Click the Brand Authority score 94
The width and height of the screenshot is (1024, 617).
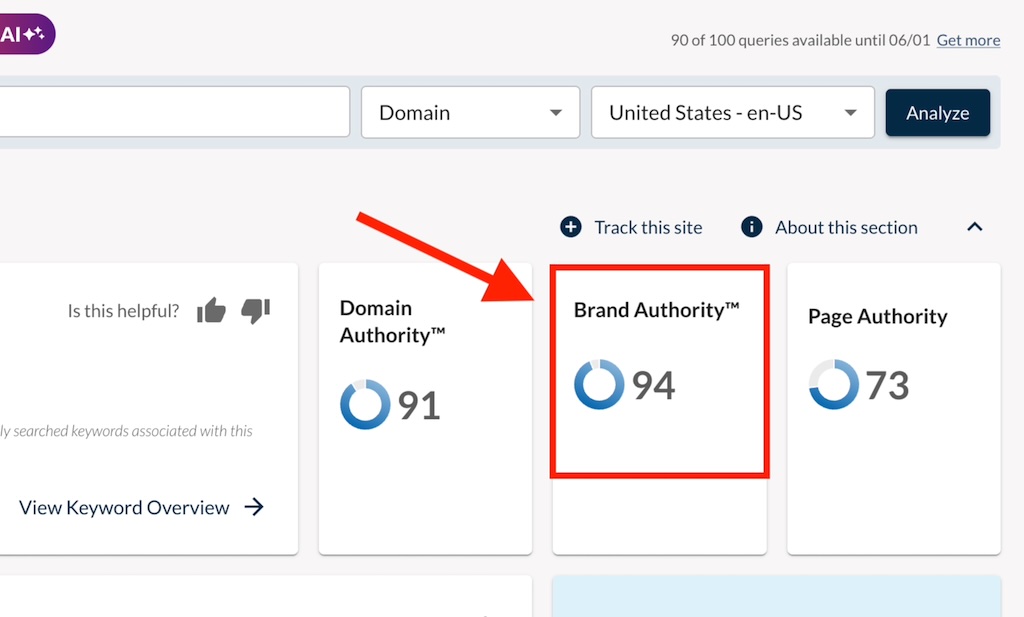(x=654, y=385)
